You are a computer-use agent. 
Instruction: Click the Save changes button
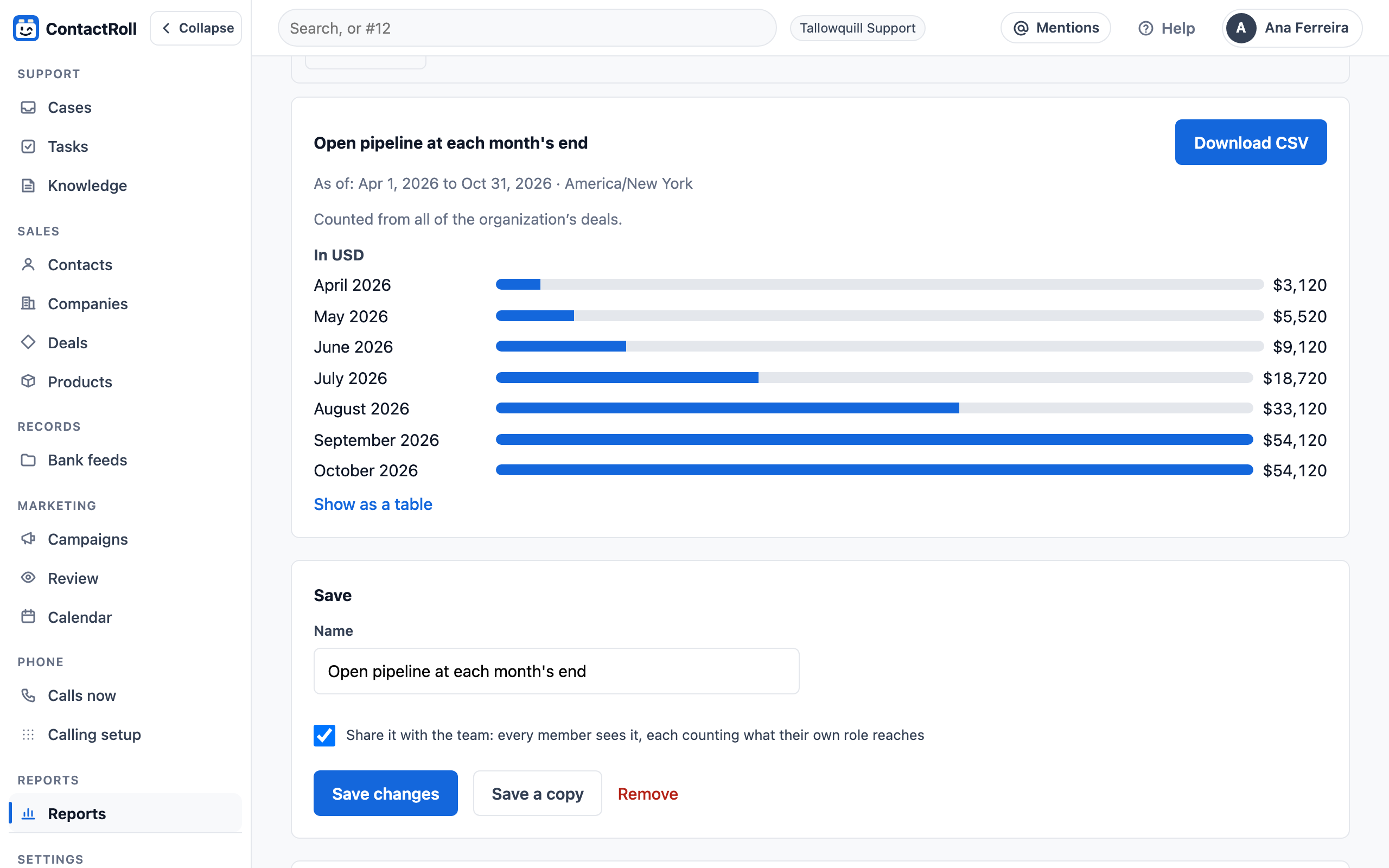(x=386, y=793)
